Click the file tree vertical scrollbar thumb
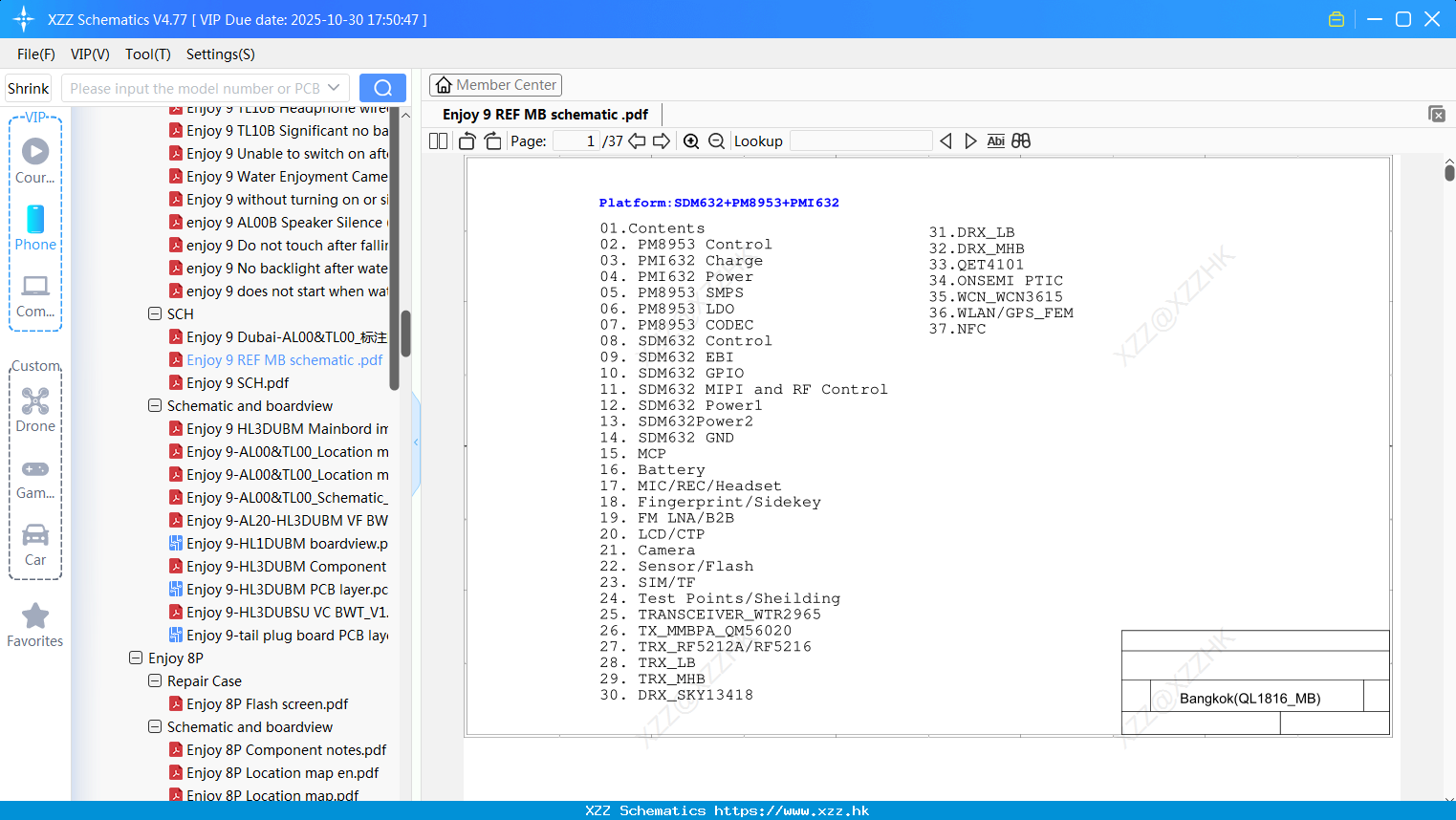The height and width of the screenshot is (820, 1456). 405,334
